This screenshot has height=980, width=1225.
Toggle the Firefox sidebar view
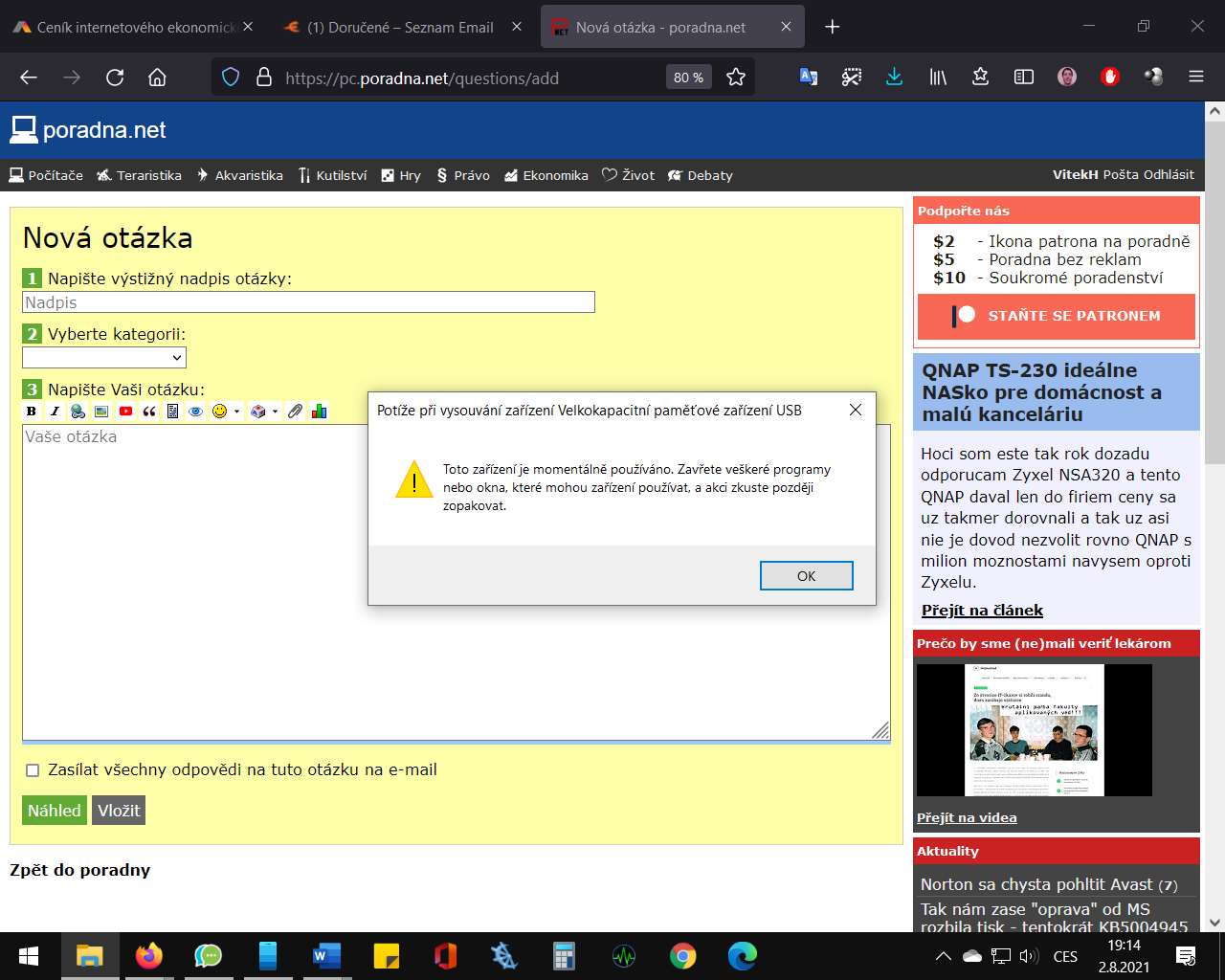coord(1024,78)
